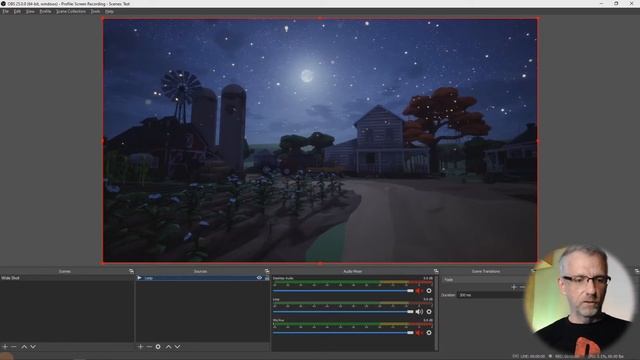Add a new source with plus icon

pyautogui.click(x=140, y=347)
